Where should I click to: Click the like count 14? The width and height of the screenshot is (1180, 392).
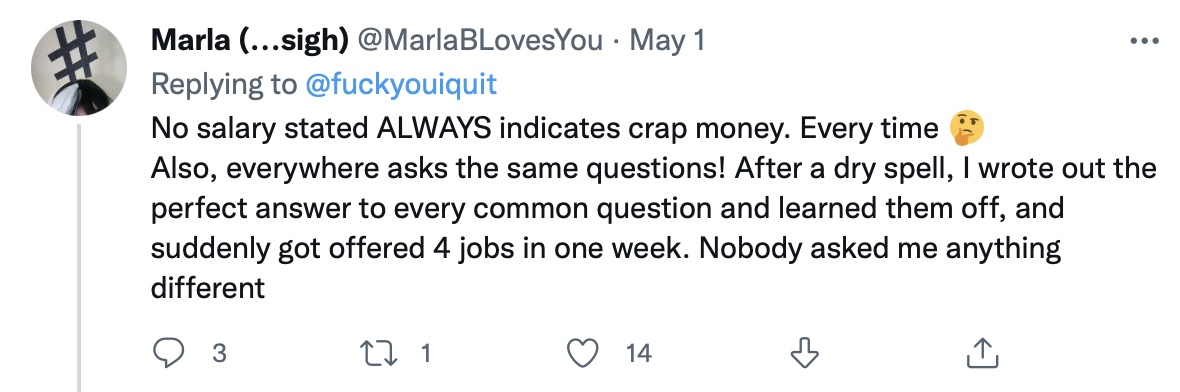638,353
